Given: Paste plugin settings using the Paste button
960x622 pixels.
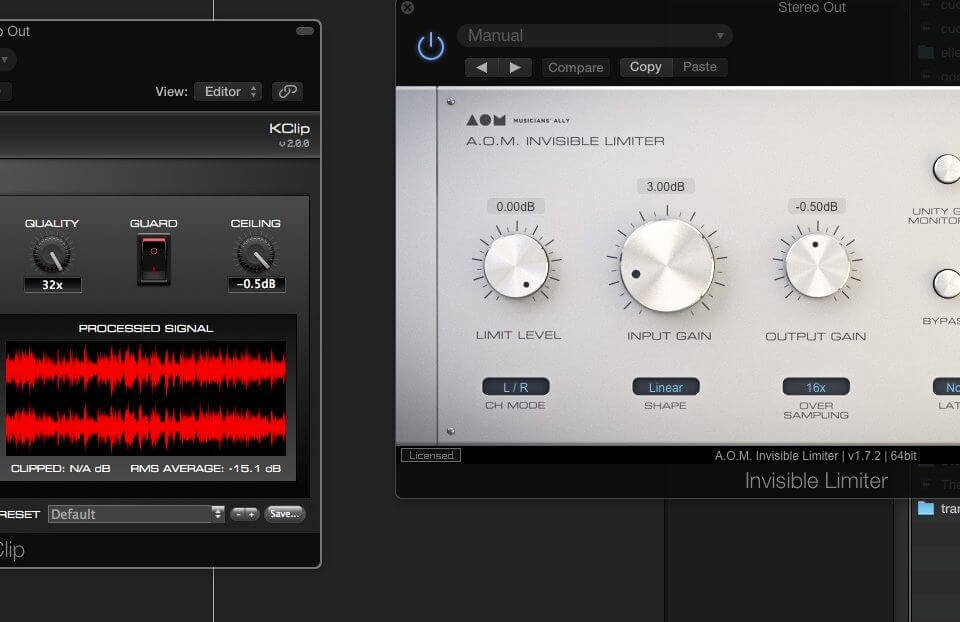Looking at the screenshot, I should [700, 67].
